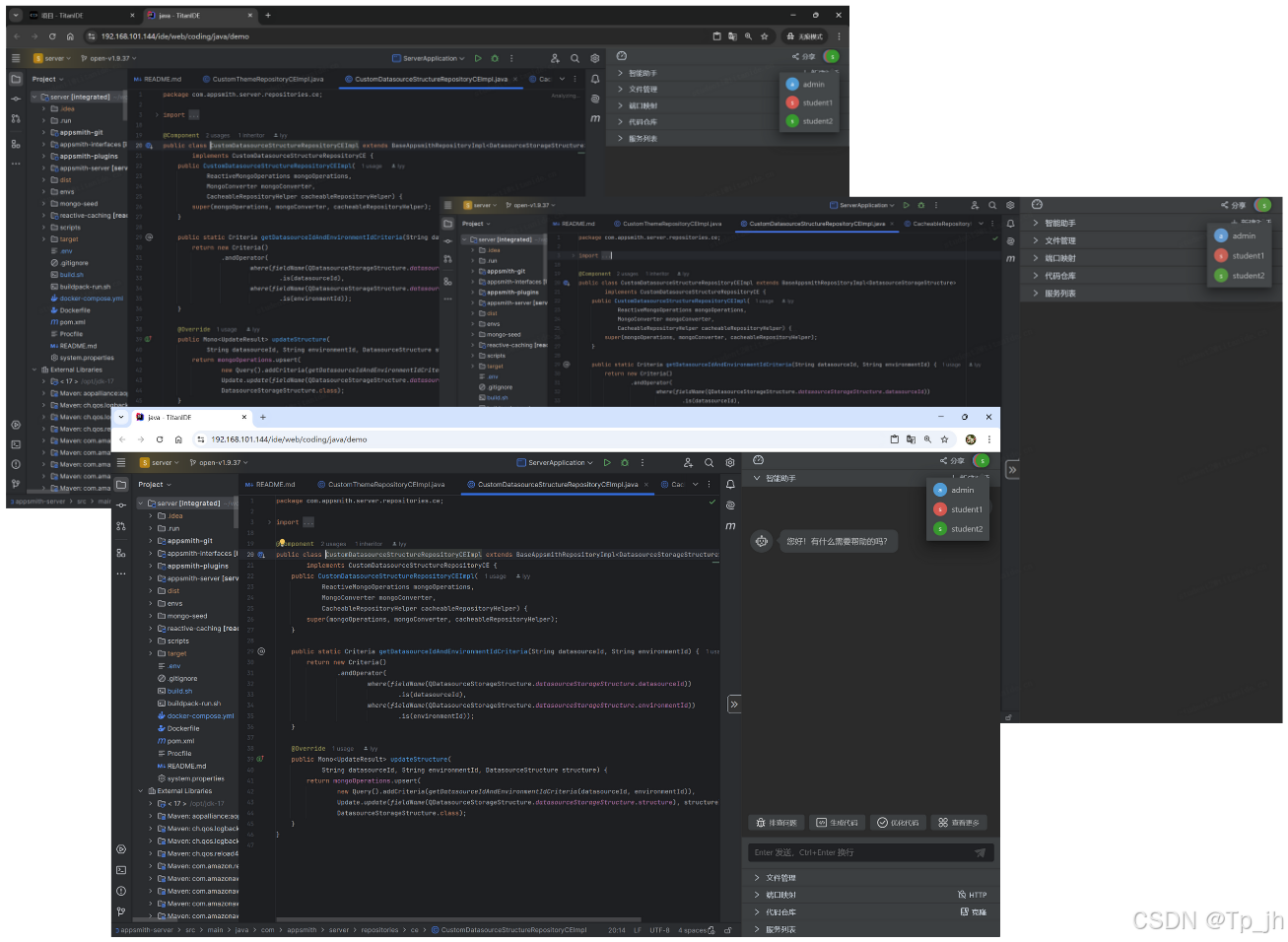The width and height of the screenshot is (1288, 942).
Task: Click the address bar URL in front browser
Action: click(289, 439)
